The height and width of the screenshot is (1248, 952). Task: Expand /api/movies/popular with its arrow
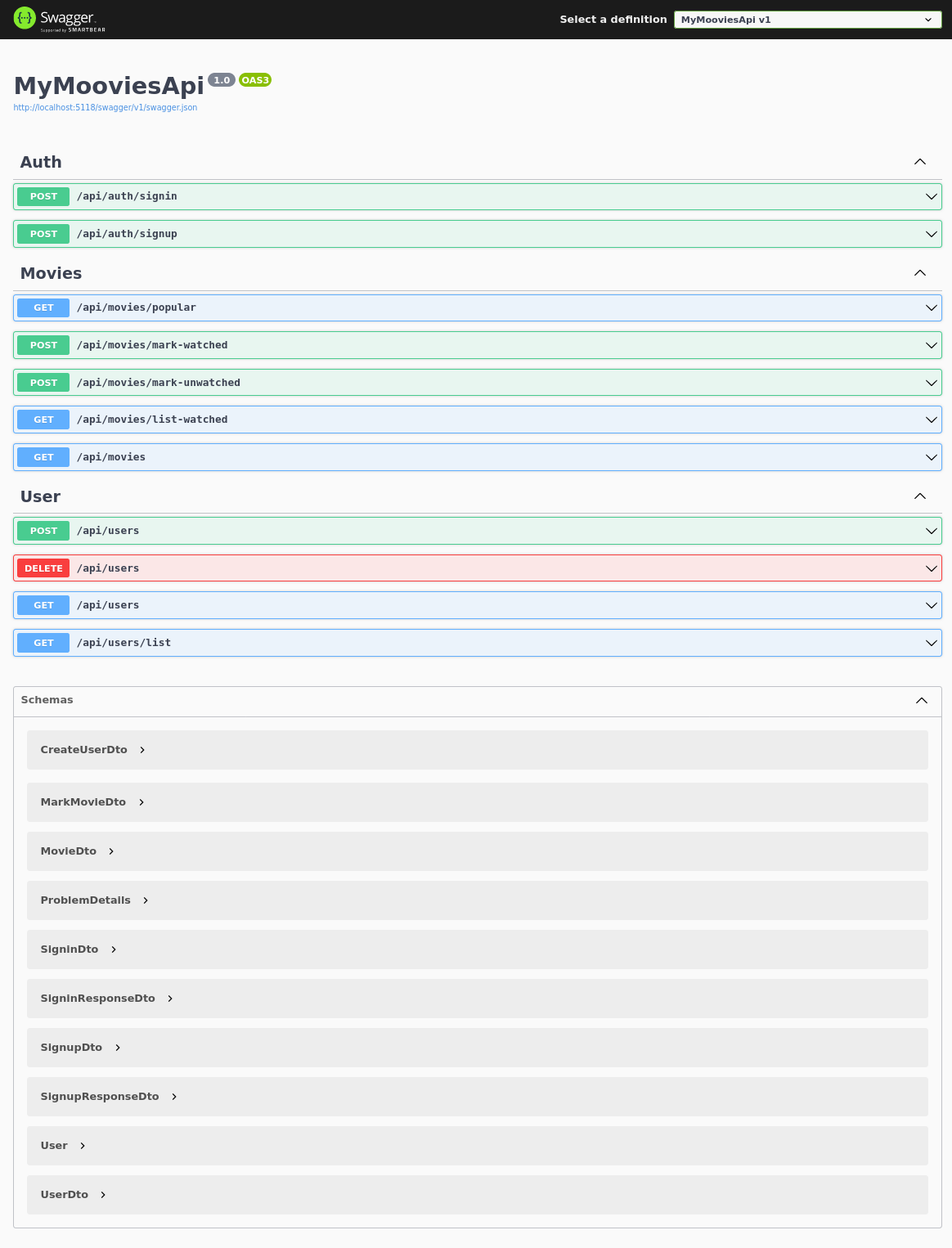[x=931, y=308]
